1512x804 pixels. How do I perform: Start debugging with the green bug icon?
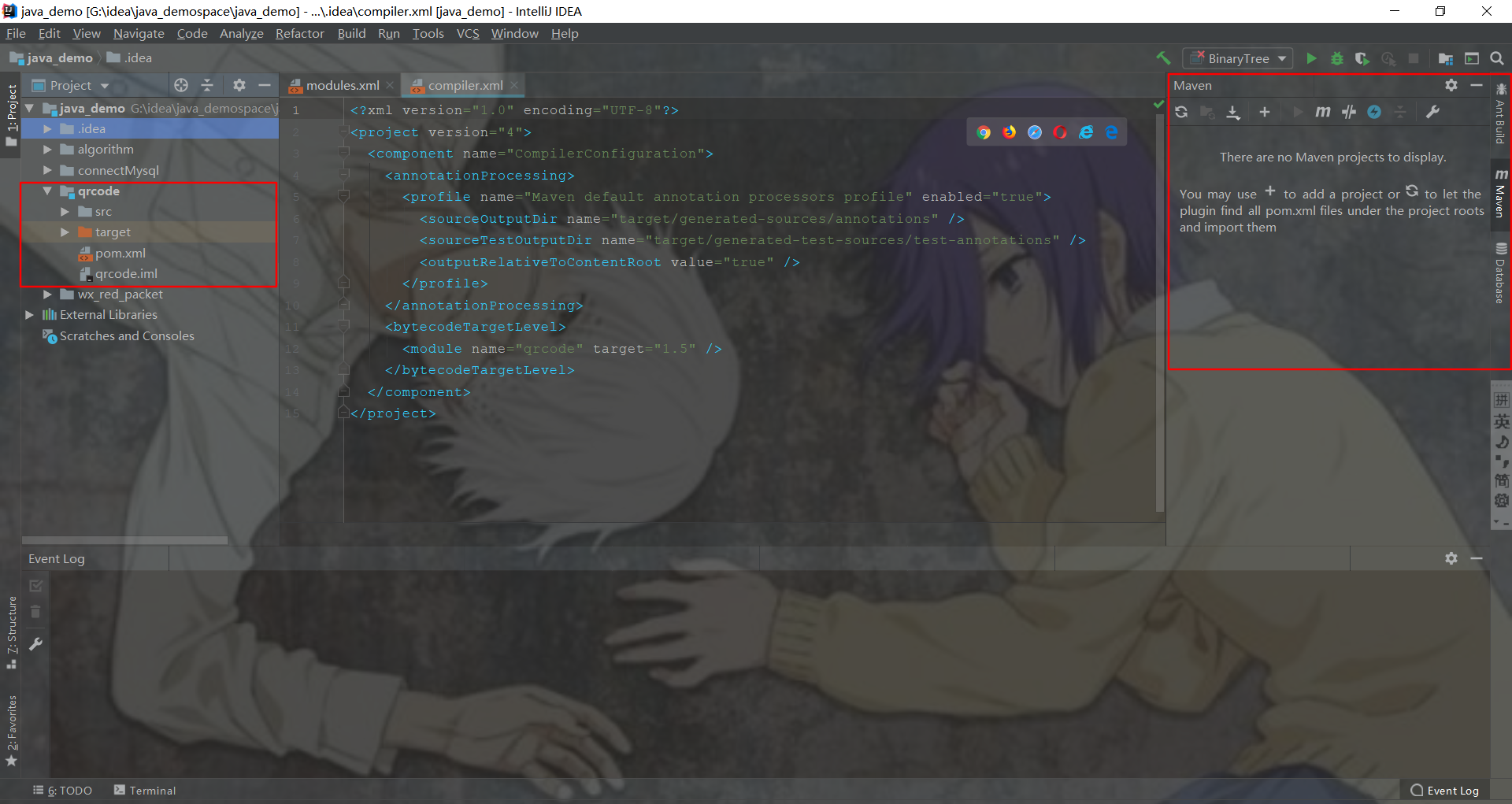coord(1336,58)
